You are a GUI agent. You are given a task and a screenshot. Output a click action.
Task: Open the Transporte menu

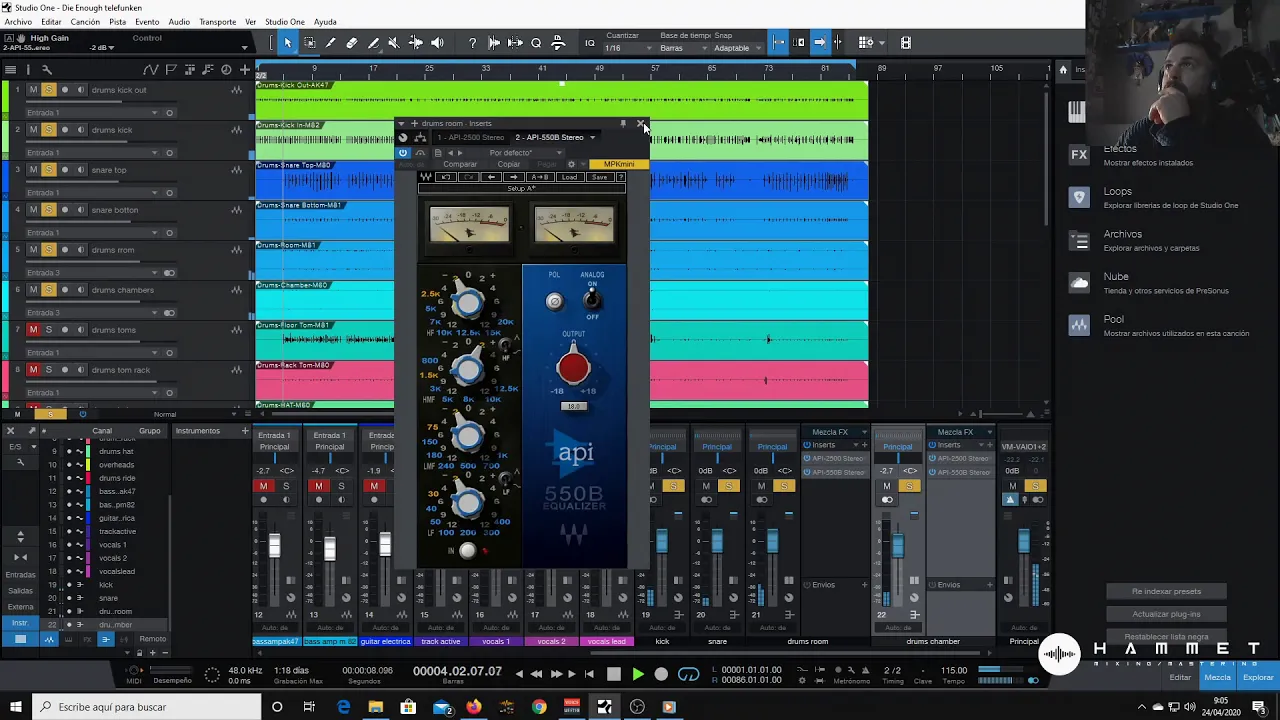click(218, 22)
